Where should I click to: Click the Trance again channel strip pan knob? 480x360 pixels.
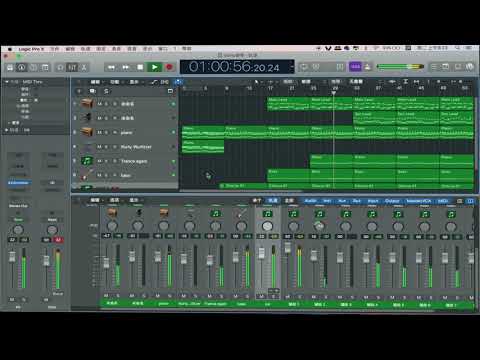coord(215,226)
